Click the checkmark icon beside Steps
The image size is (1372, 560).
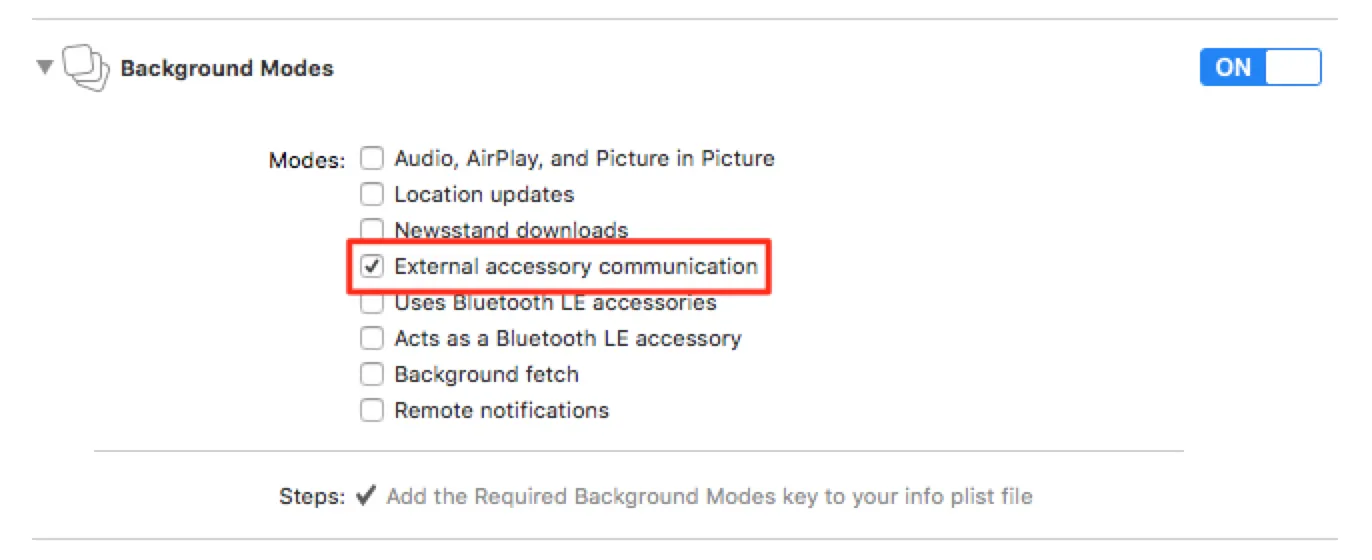pos(366,495)
